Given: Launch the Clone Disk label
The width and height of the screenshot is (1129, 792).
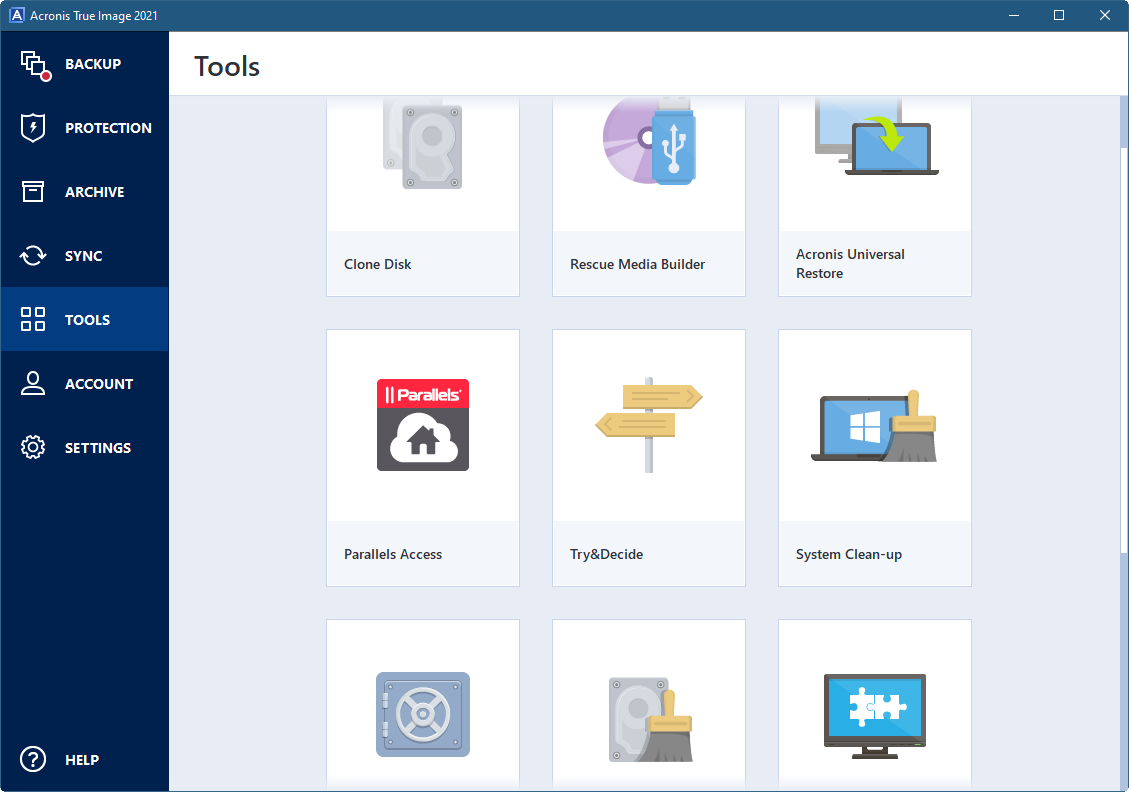Looking at the screenshot, I should (x=377, y=264).
